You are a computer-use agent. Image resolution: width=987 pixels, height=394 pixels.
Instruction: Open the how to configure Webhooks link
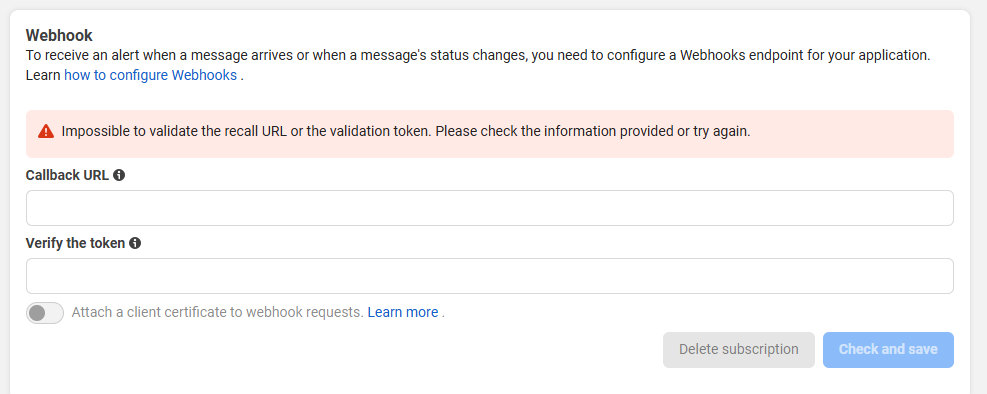(150, 76)
